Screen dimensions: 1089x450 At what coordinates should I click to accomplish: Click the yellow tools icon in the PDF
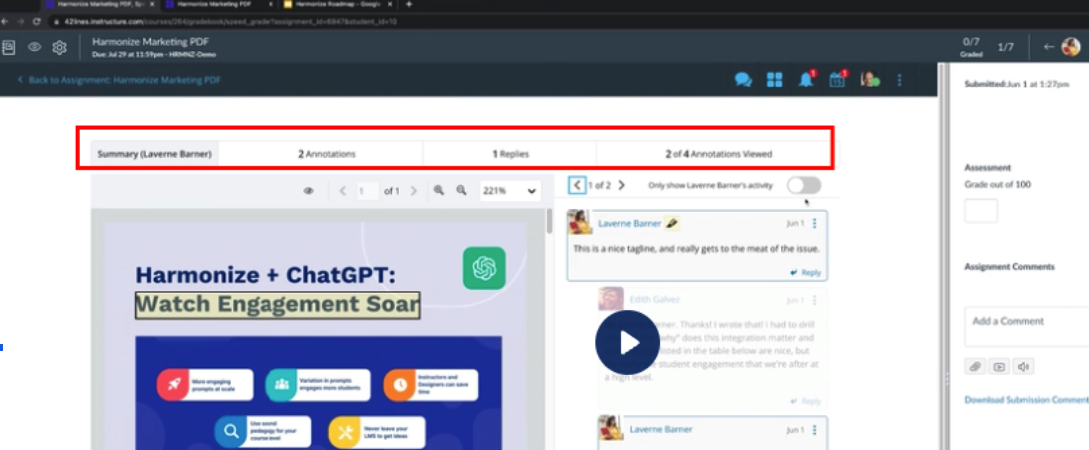(344, 432)
